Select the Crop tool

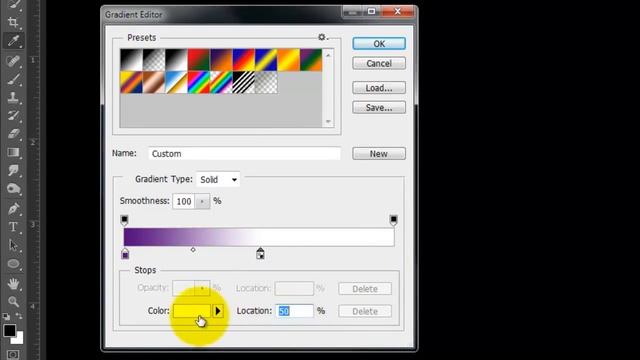[13, 22]
